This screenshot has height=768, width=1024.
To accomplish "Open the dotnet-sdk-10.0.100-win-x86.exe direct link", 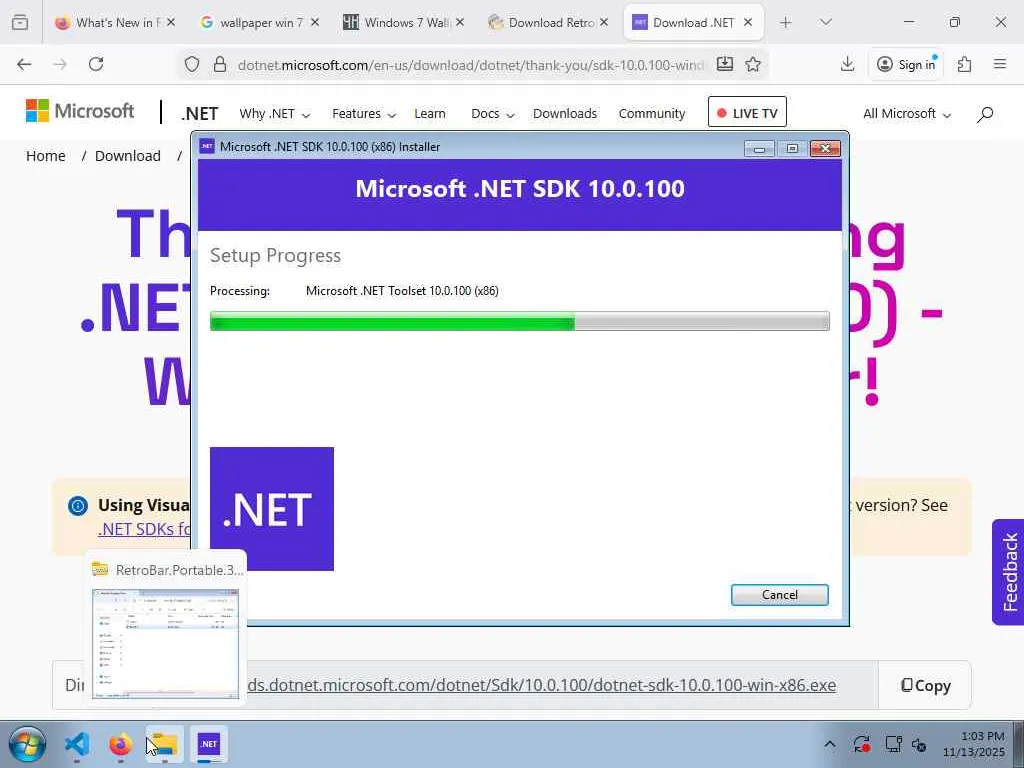I will point(542,685).
